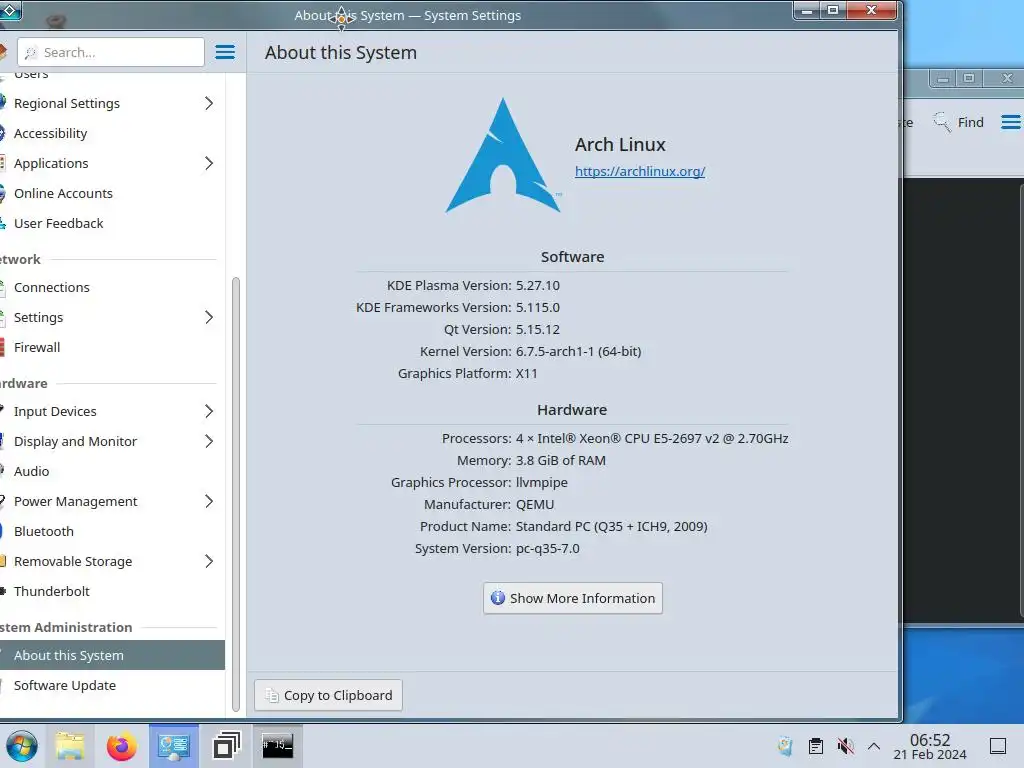Open Online Accounts settings
This screenshot has width=1024, height=768.
click(111, 193)
